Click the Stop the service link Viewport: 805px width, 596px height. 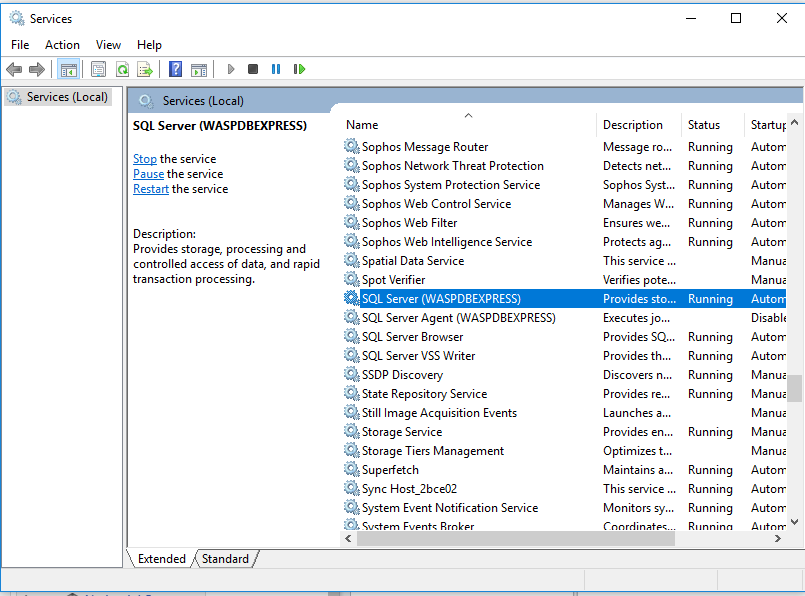coord(145,159)
